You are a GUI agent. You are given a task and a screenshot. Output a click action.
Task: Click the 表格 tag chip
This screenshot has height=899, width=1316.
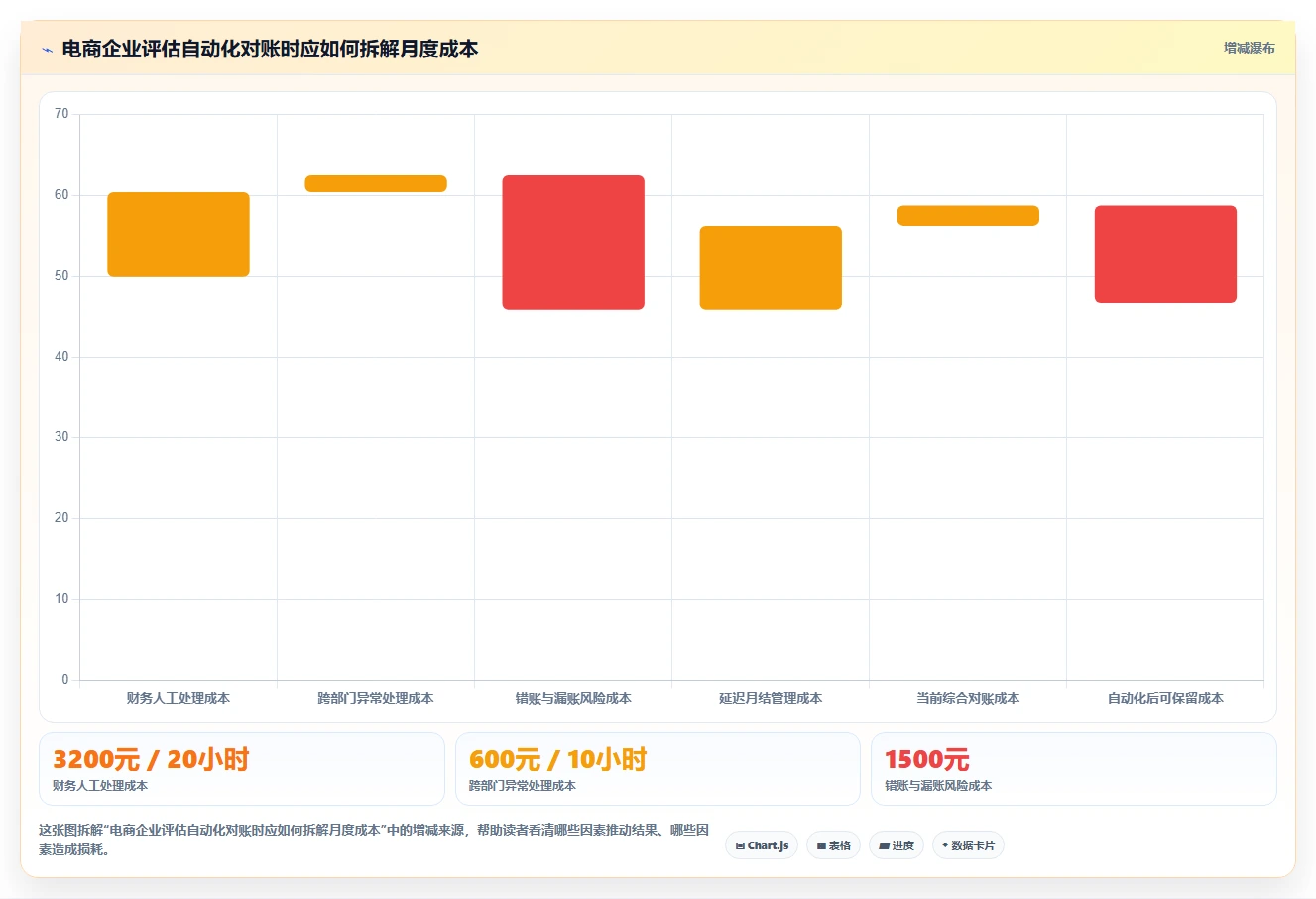[833, 845]
